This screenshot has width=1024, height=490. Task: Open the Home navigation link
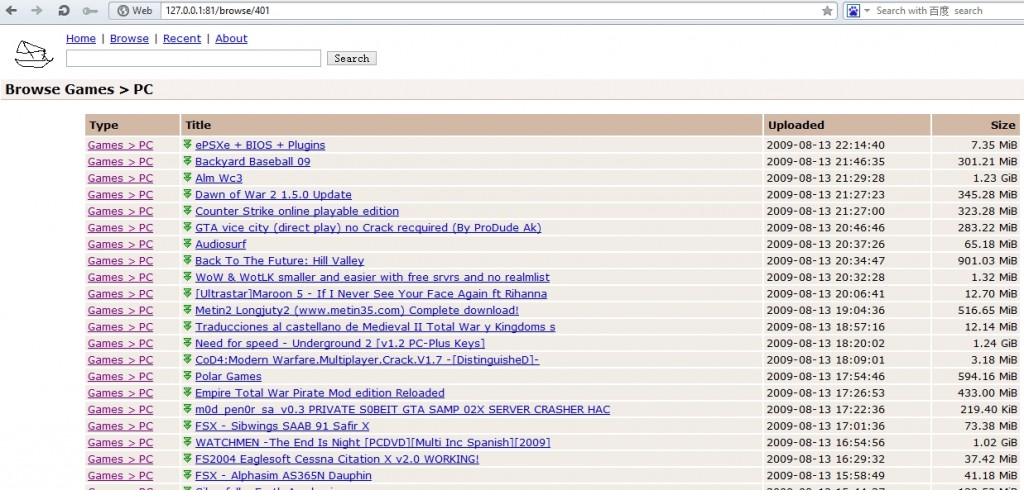81,39
